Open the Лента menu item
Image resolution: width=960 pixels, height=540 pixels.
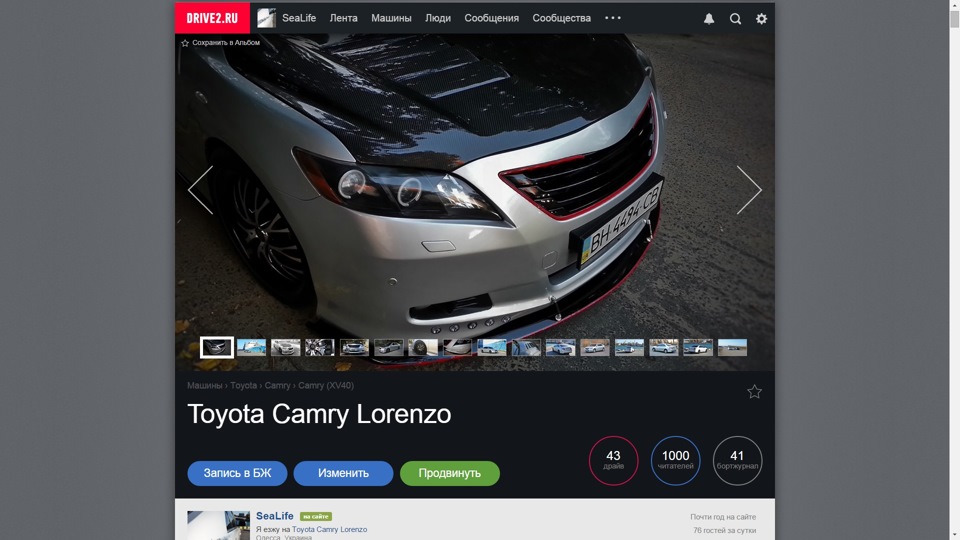tap(343, 18)
